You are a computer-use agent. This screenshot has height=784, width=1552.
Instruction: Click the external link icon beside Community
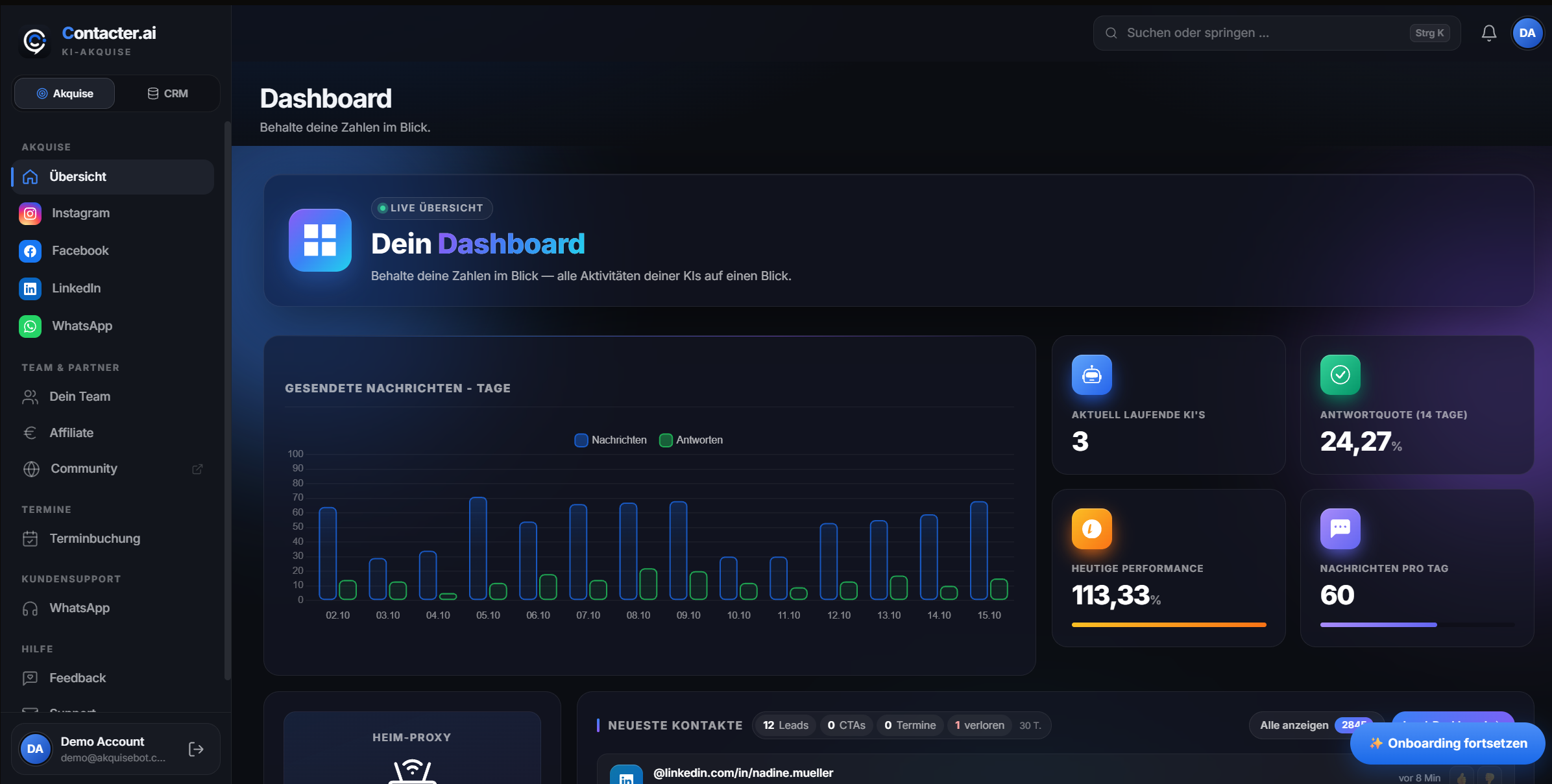[197, 469]
